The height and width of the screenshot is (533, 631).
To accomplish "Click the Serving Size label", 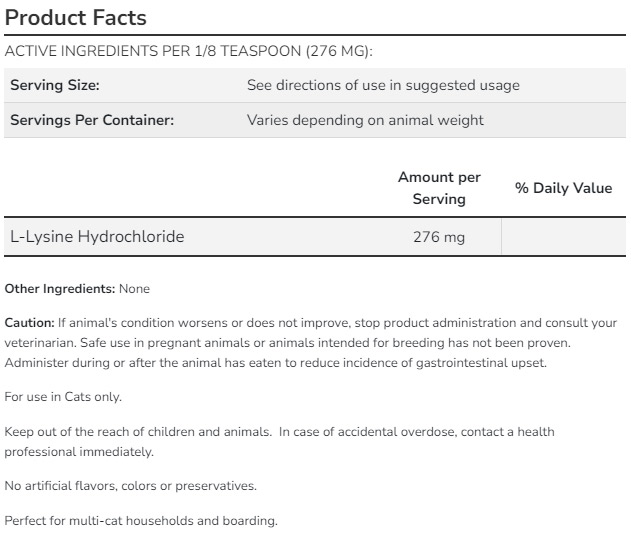I will [55, 86].
